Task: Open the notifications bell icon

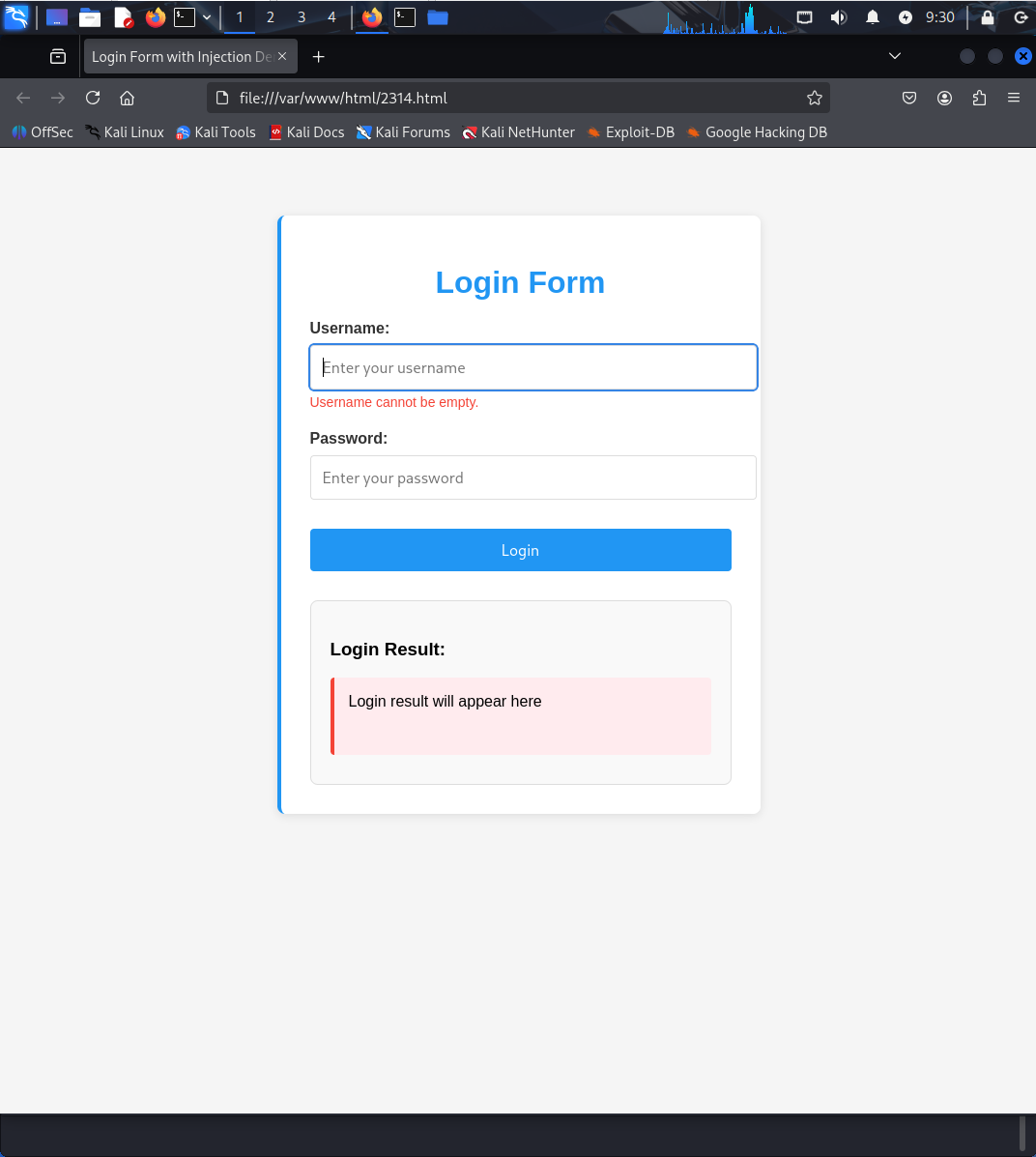Action: pos(872,17)
